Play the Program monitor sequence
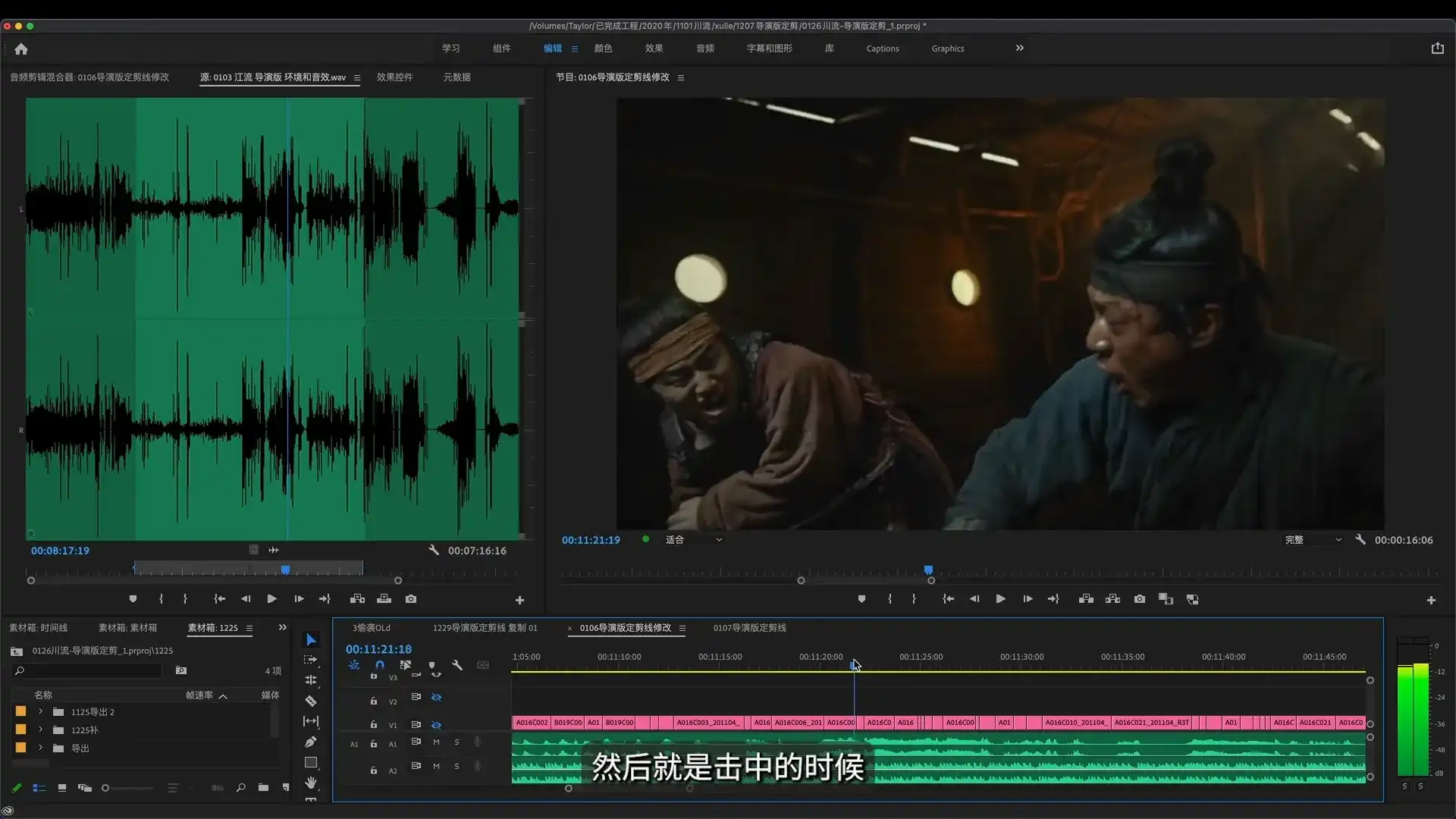 click(1000, 599)
